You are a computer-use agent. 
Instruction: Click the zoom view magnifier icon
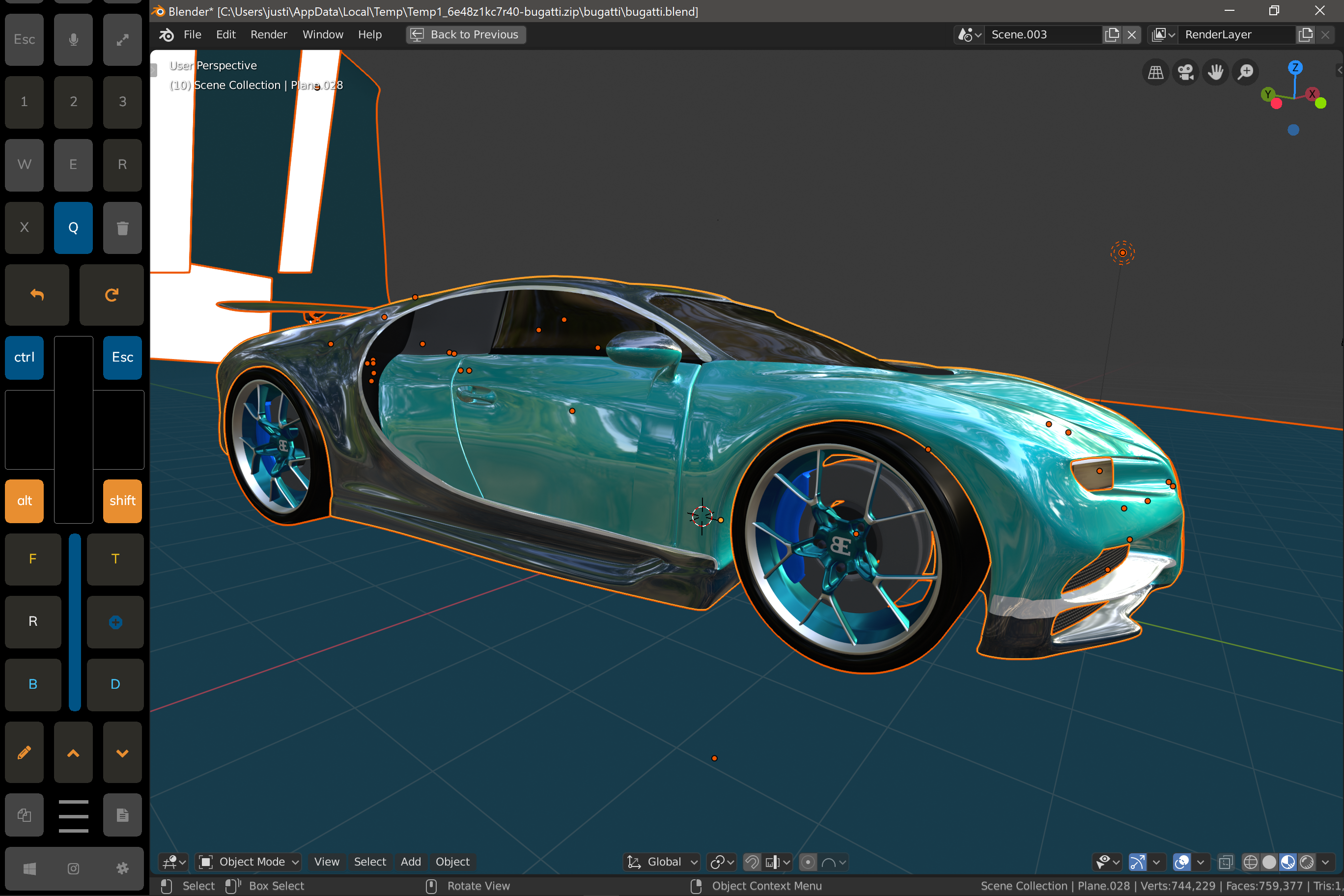pos(1246,73)
